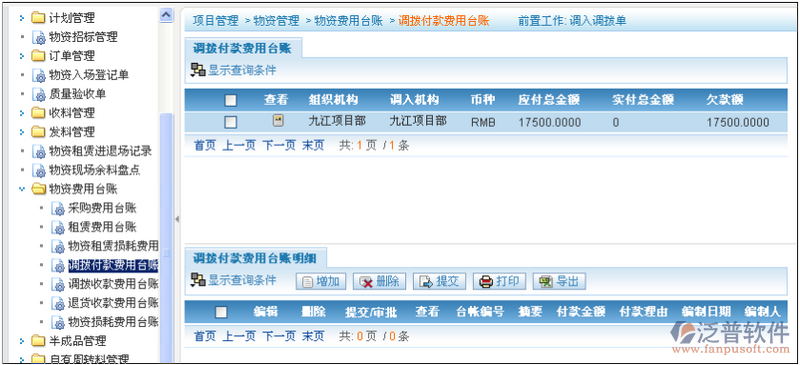
Task: Click the 增加 button
Action: point(321,281)
